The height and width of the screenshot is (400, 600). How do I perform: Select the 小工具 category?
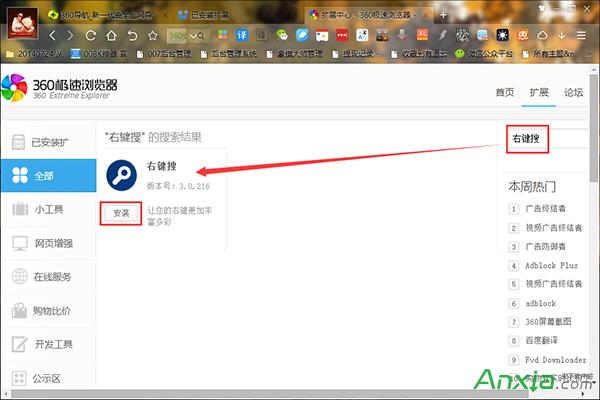point(49,209)
